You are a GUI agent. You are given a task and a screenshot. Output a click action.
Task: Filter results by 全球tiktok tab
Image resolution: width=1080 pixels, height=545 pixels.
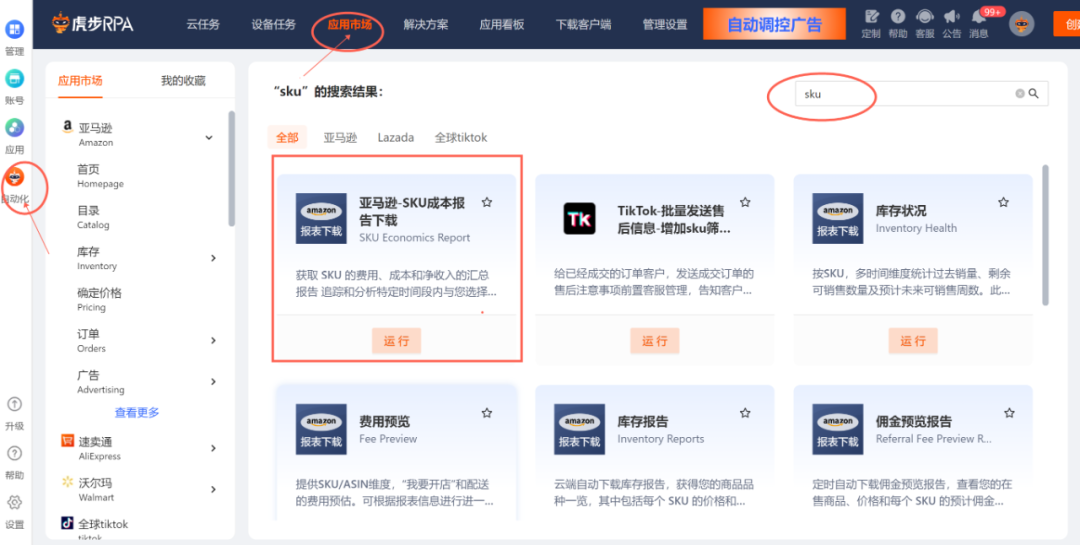coord(461,137)
